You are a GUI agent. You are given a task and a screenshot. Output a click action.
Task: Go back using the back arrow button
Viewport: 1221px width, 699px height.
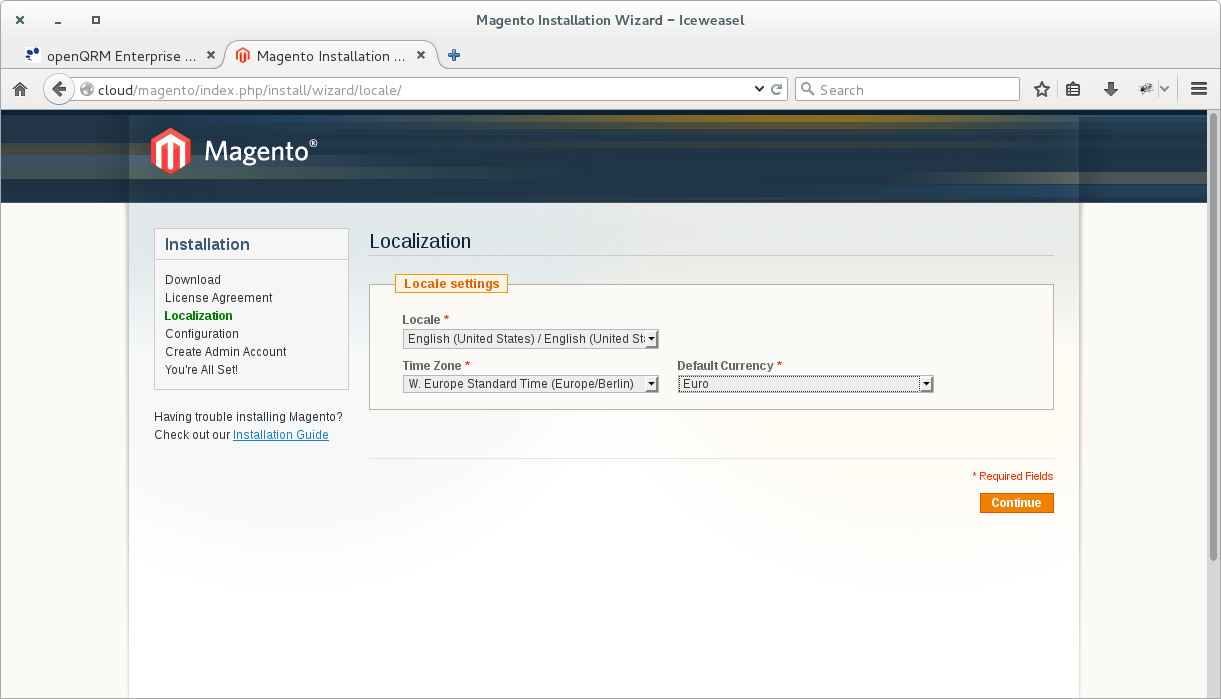(x=59, y=89)
